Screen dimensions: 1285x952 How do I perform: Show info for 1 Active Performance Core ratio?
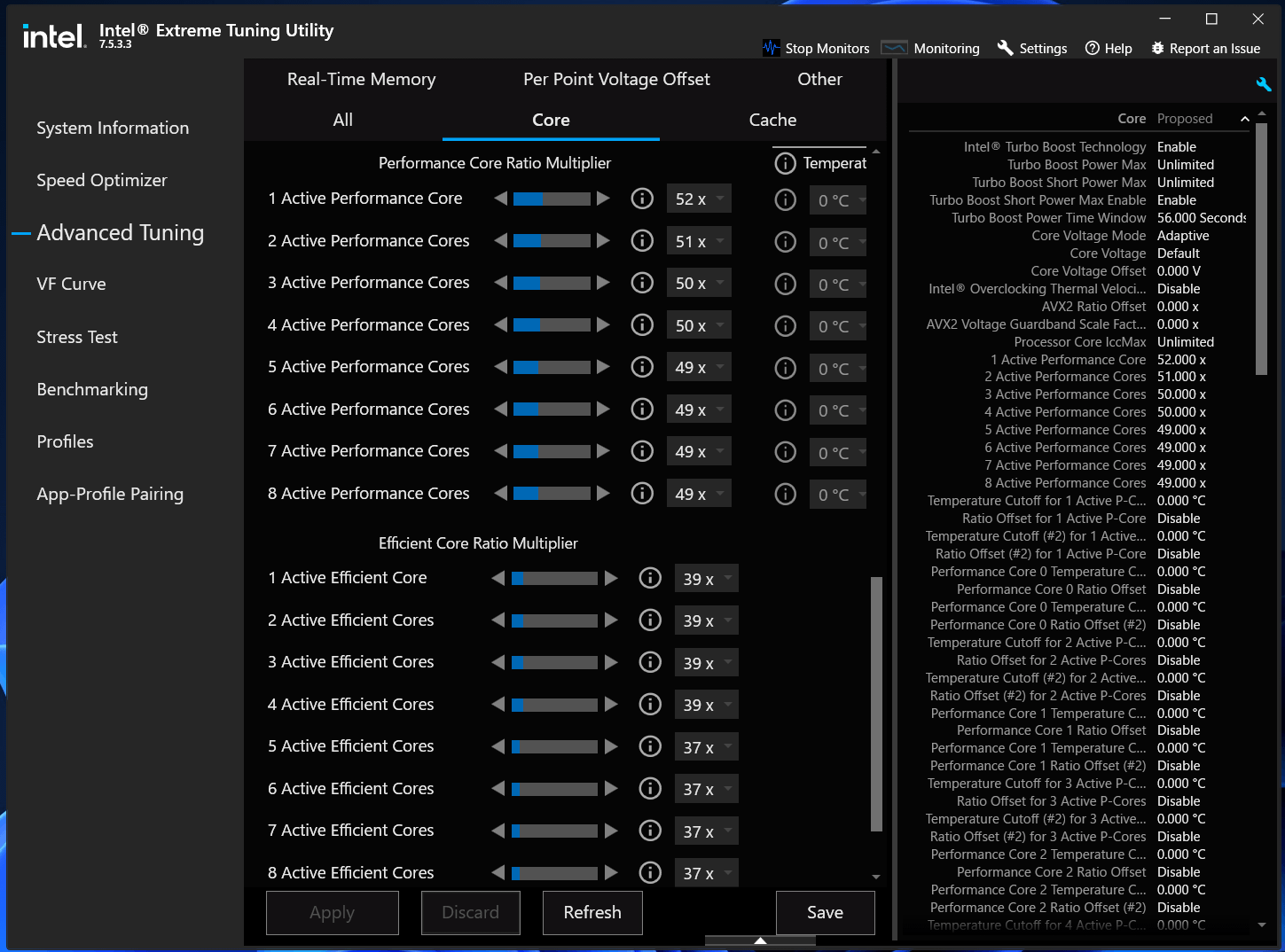coord(642,199)
